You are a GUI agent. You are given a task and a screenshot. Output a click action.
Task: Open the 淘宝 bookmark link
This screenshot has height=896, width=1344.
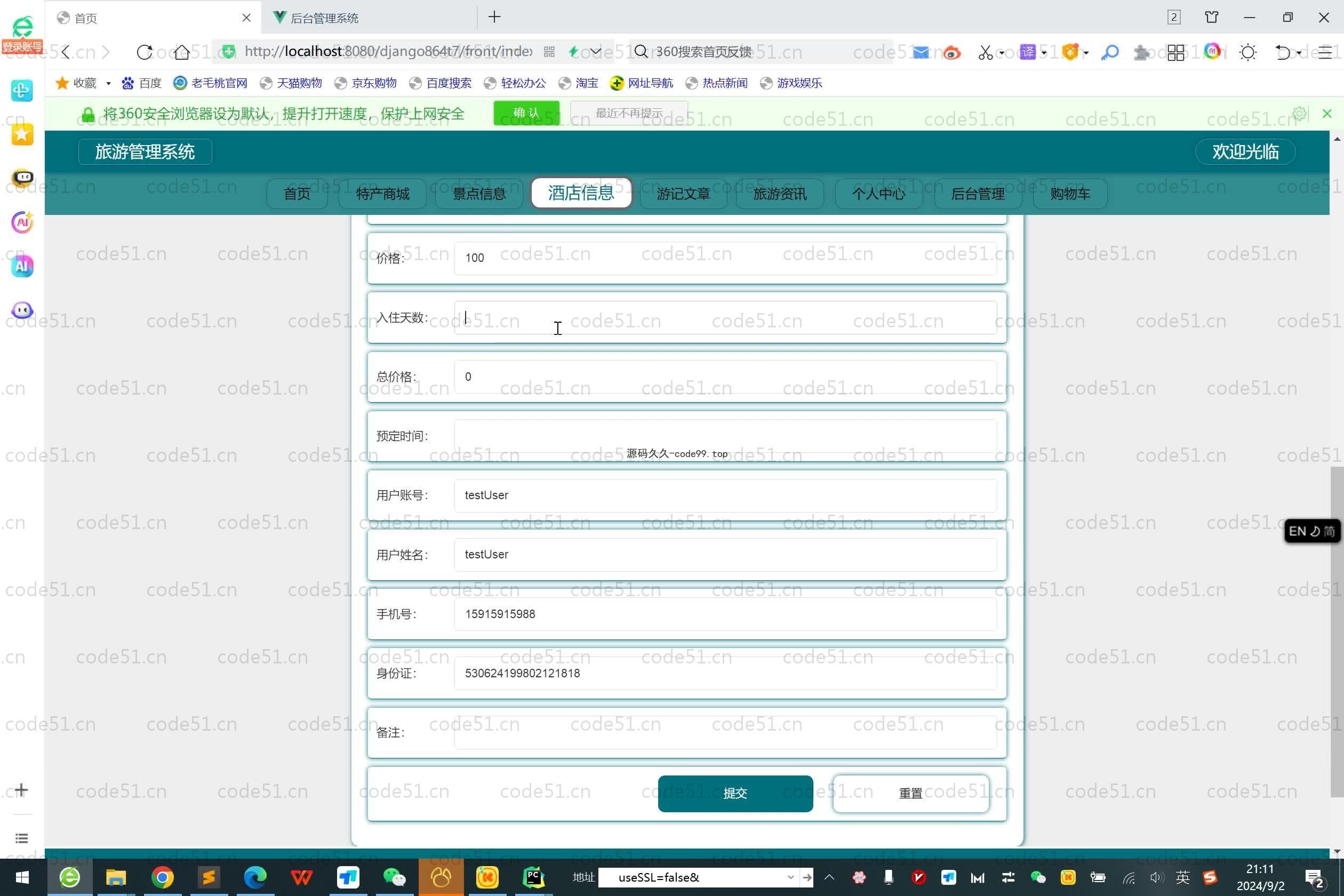click(x=578, y=83)
